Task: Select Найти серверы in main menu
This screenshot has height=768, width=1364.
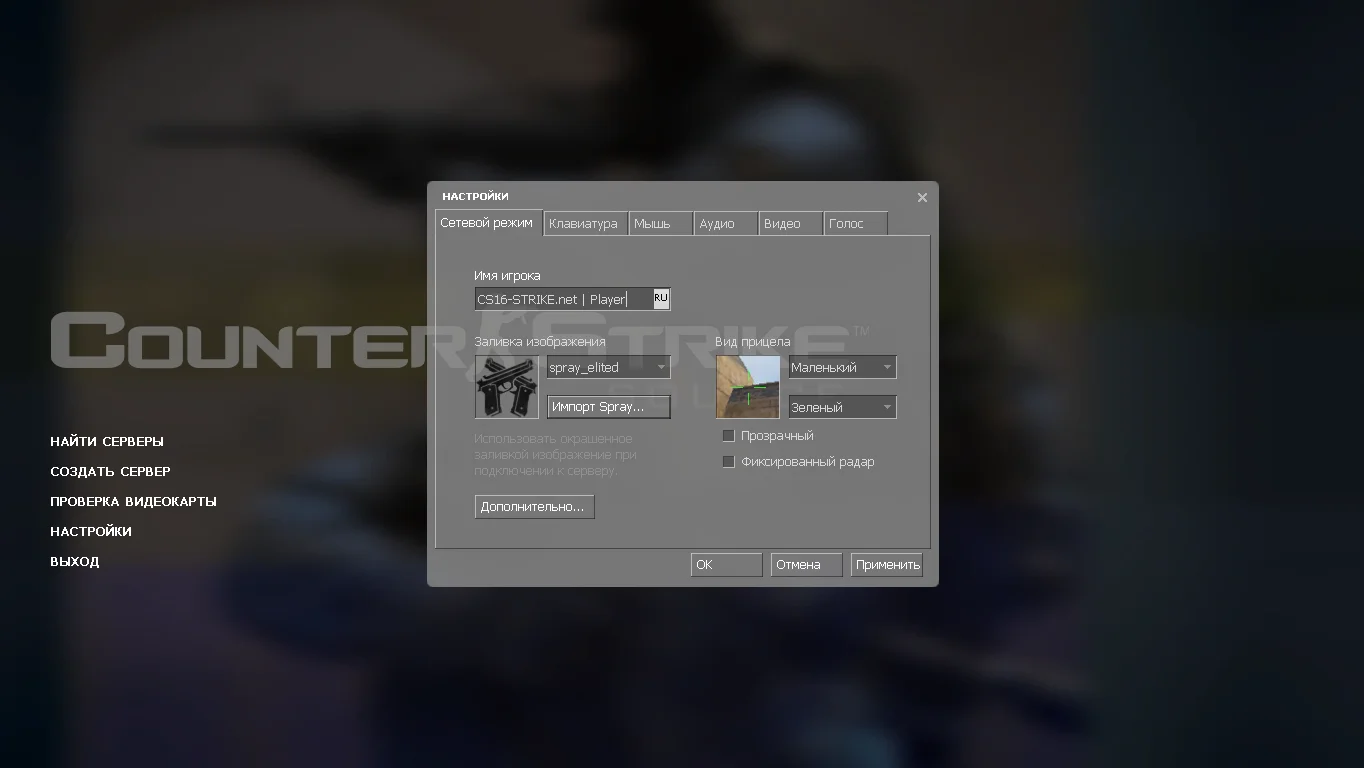Action: pos(107,442)
